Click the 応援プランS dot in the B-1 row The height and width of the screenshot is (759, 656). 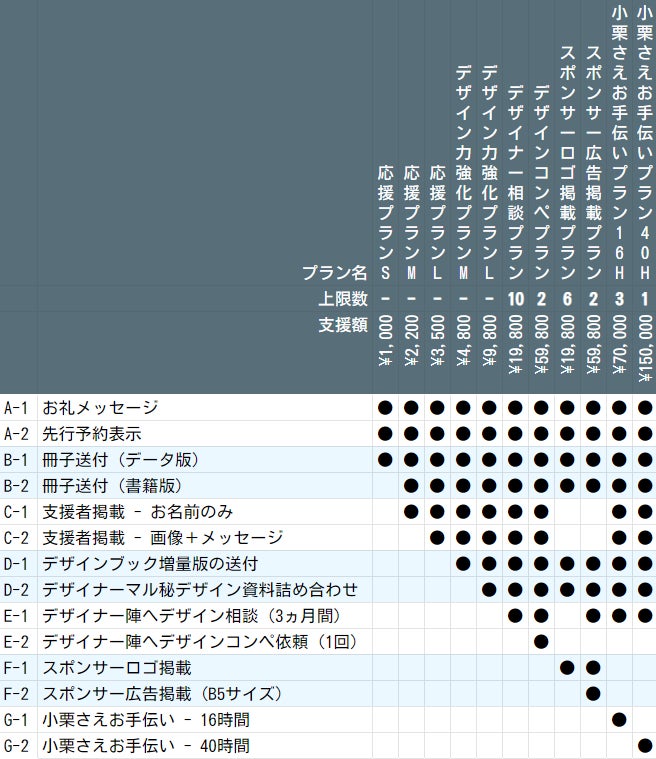click(385, 459)
